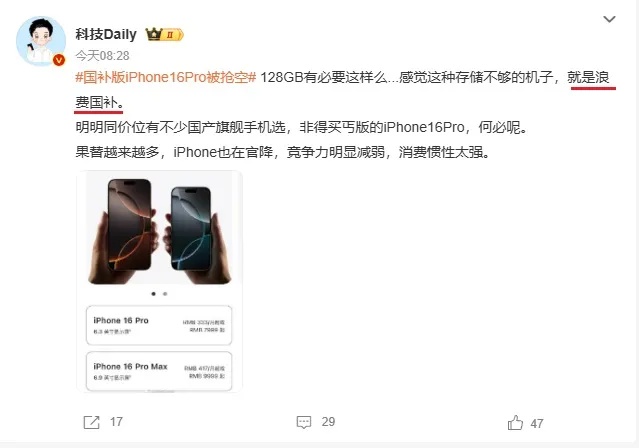Click the like count 47
Viewport: 639px width, 448px height.
click(537, 424)
